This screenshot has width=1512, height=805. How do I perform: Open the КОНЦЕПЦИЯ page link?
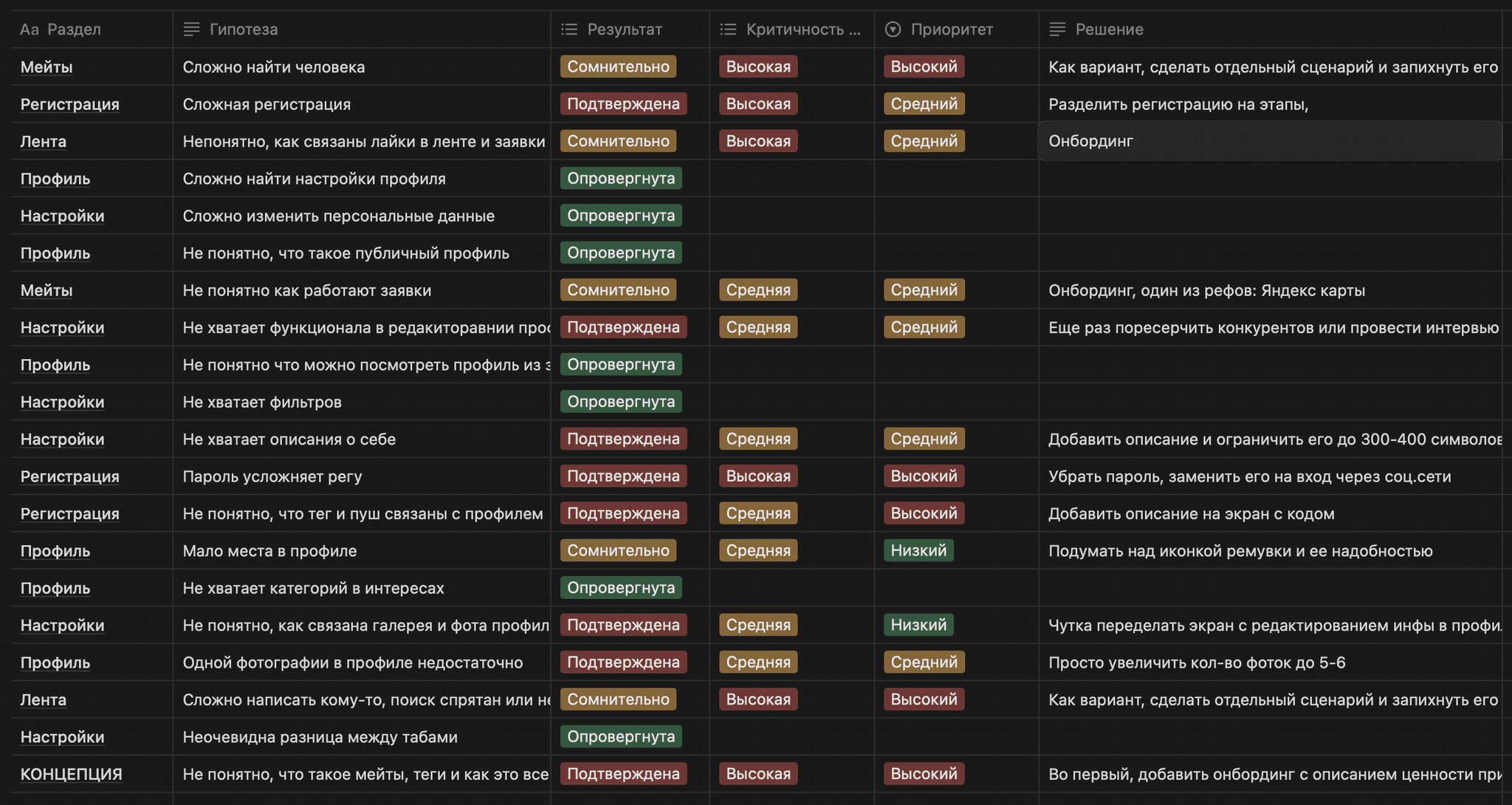pyautogui.click(x=71, y=774)
